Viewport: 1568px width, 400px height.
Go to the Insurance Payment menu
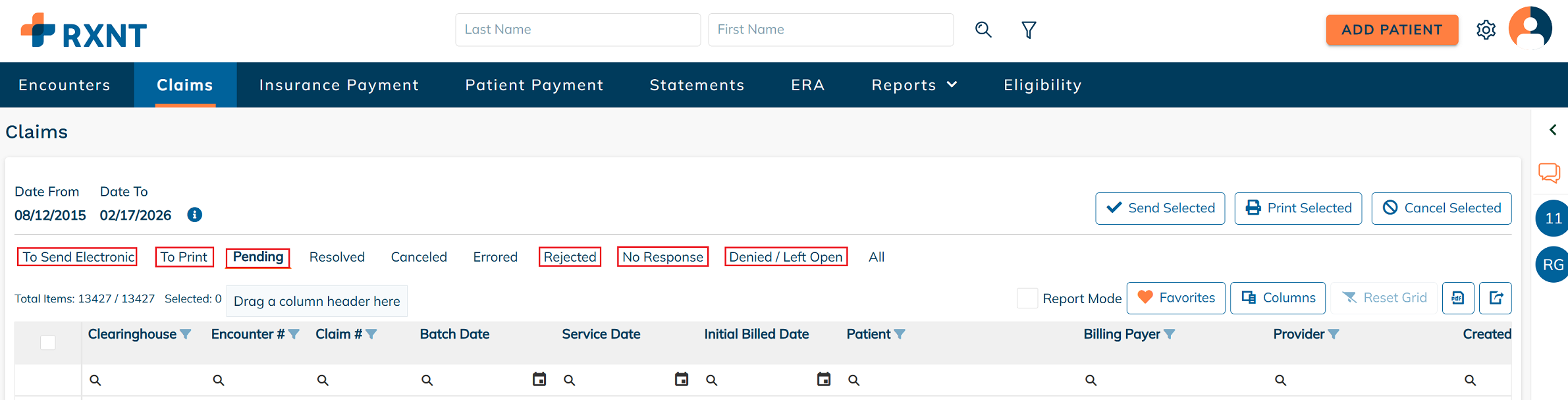pyautogui.click(x=339, y=85)
